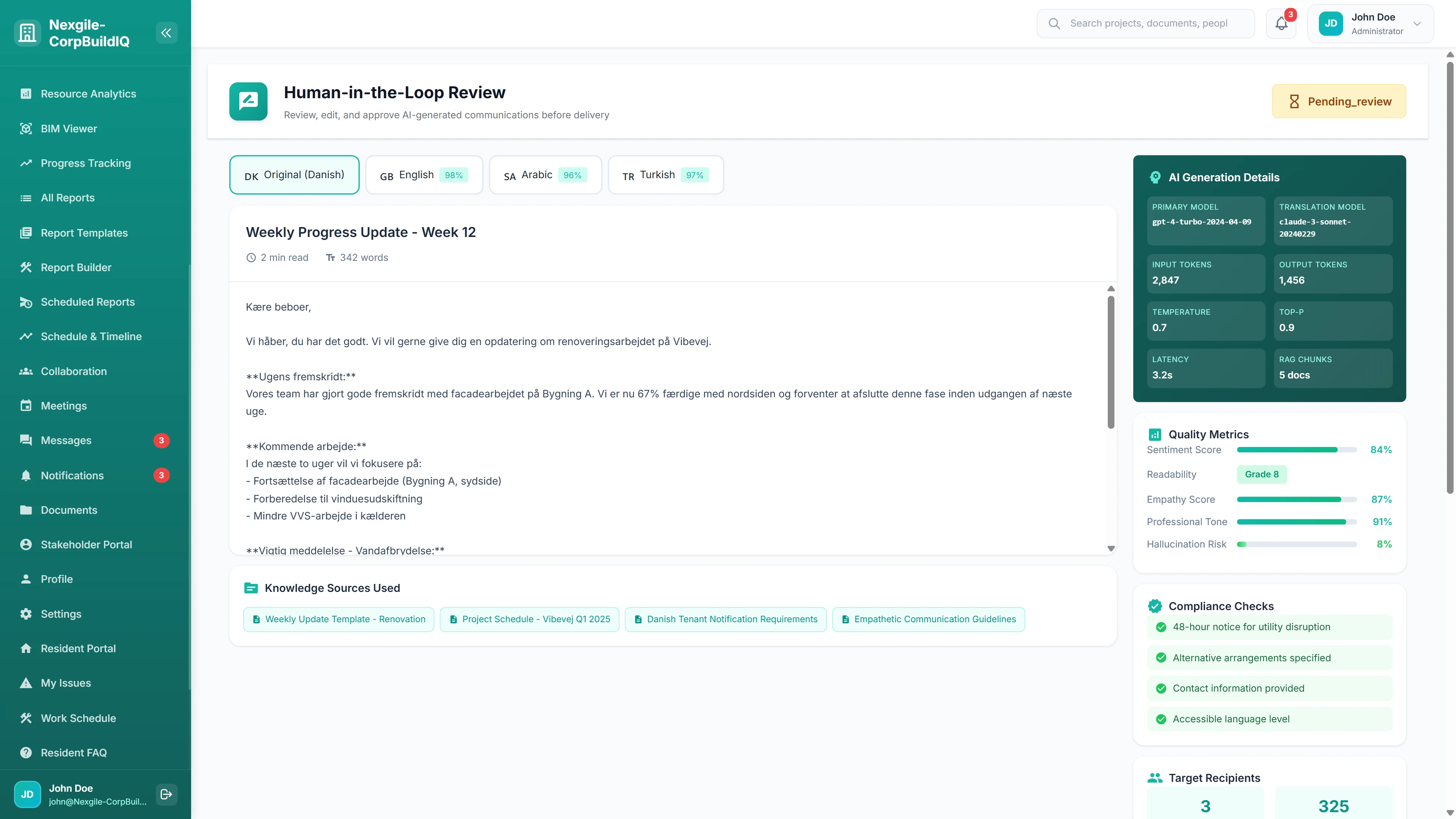Collapse the sidebar with the chevron

(166, 32)
